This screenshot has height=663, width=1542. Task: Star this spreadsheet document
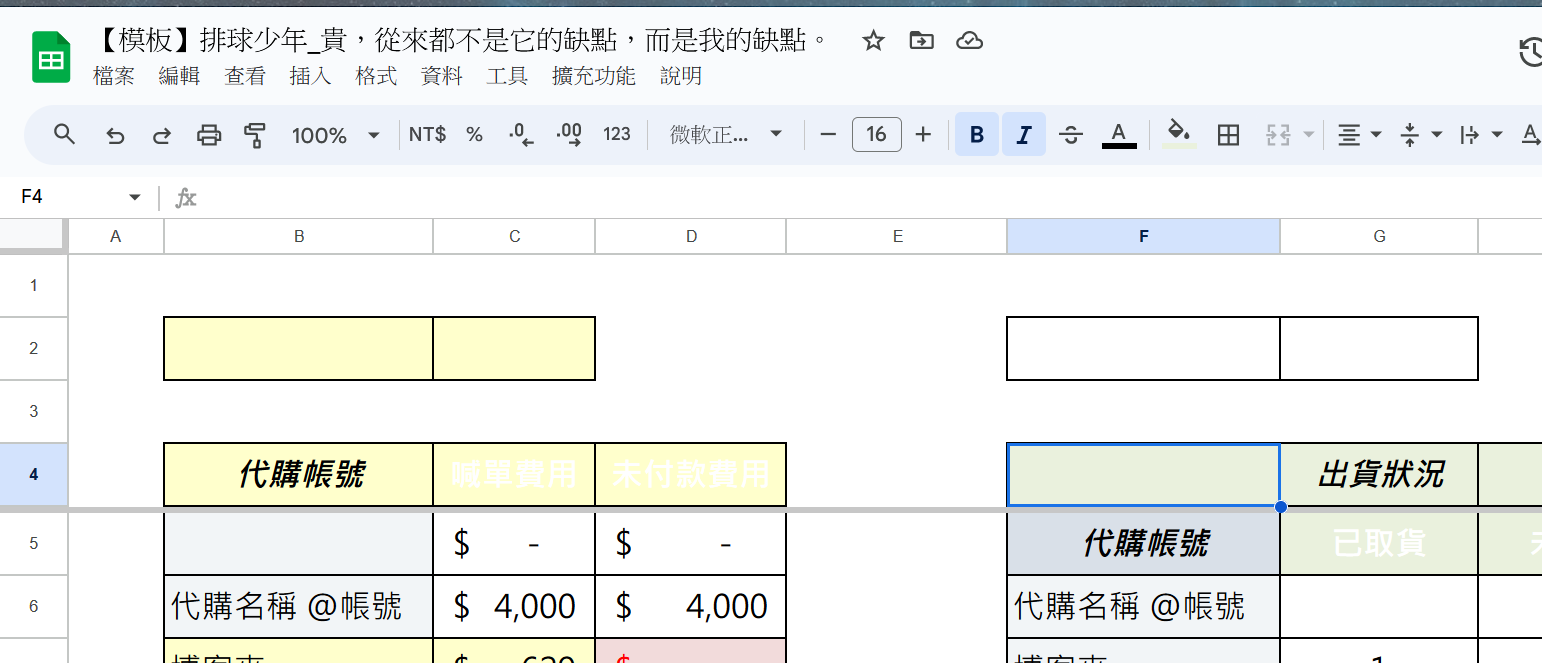[x=873, y=41]
